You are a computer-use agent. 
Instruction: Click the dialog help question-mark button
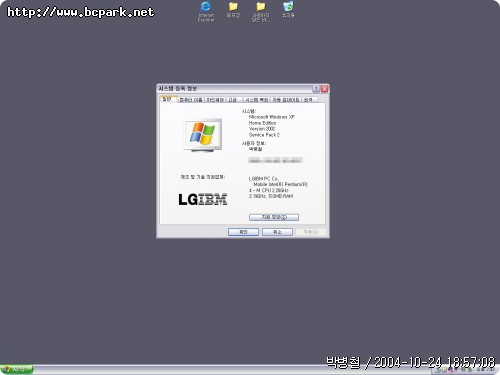pos(316,89)
